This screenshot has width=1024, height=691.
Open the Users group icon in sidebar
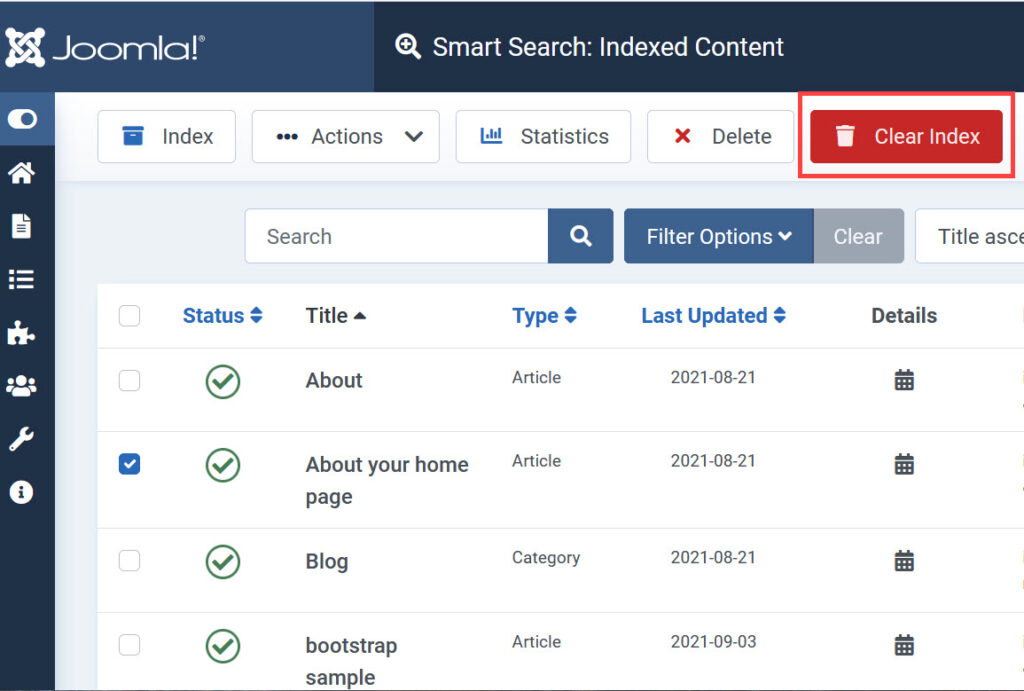[x=21, y=386]
